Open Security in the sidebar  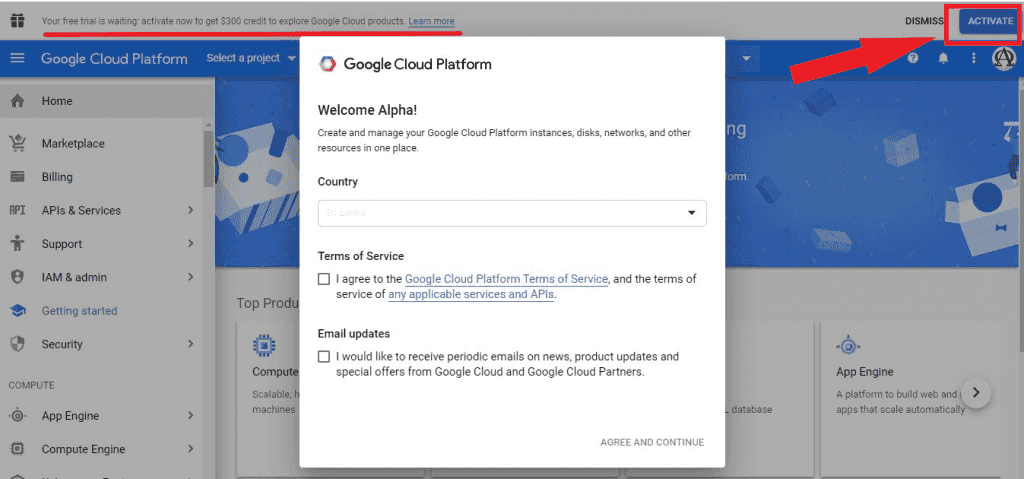102,344
